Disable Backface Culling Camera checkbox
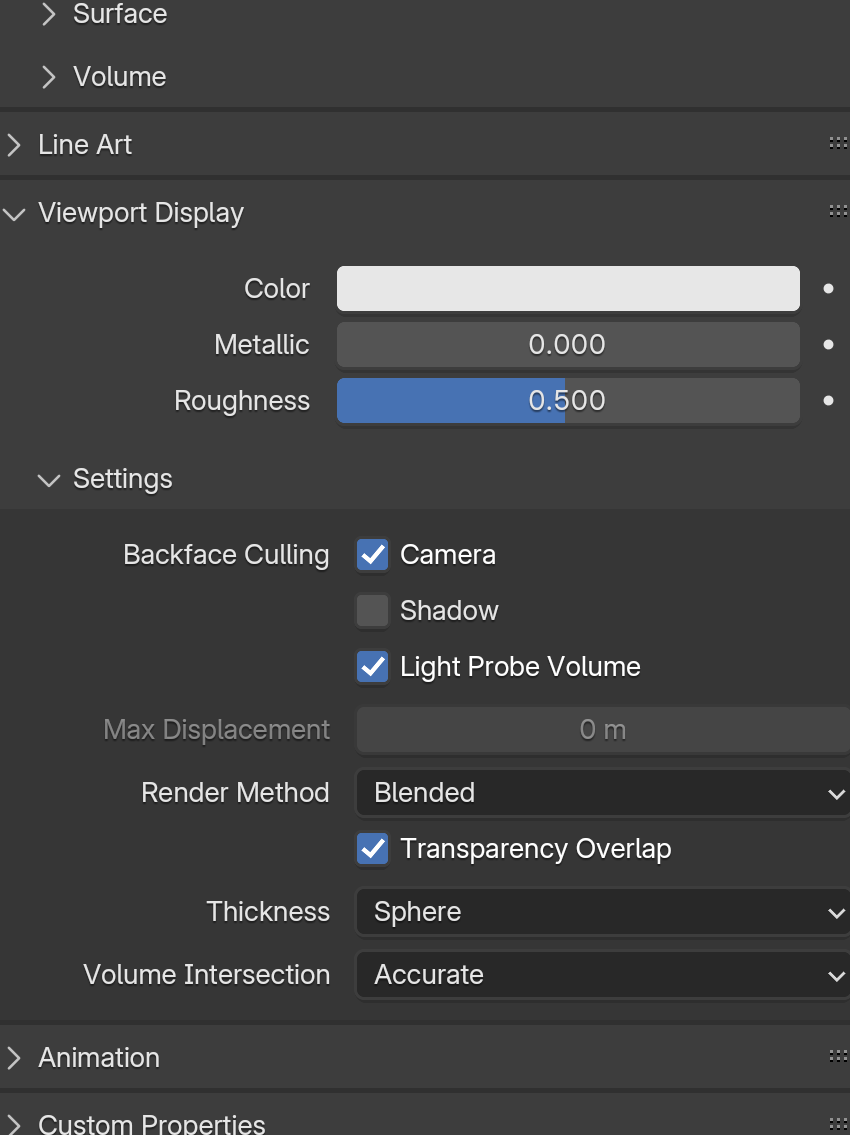 (372, 555)
